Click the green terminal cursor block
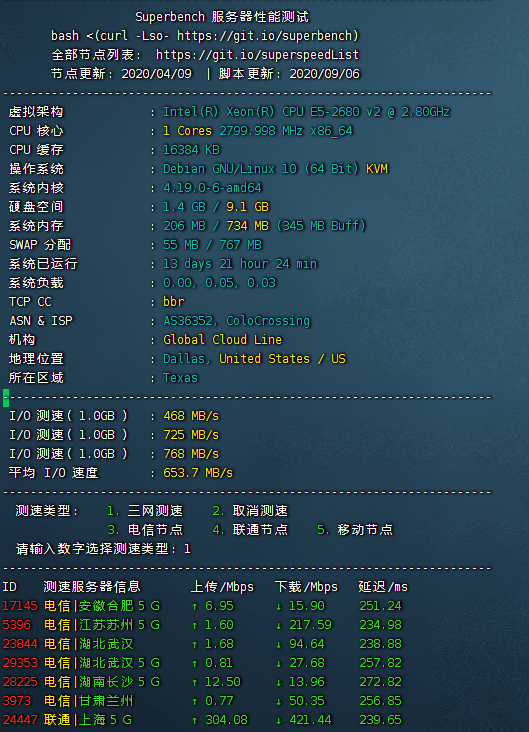 (6, 397)
